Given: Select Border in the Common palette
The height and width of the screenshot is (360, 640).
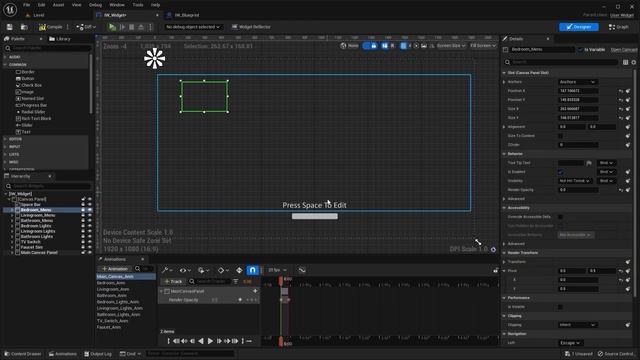Looking at the screenshot, I should pos(25,72).
